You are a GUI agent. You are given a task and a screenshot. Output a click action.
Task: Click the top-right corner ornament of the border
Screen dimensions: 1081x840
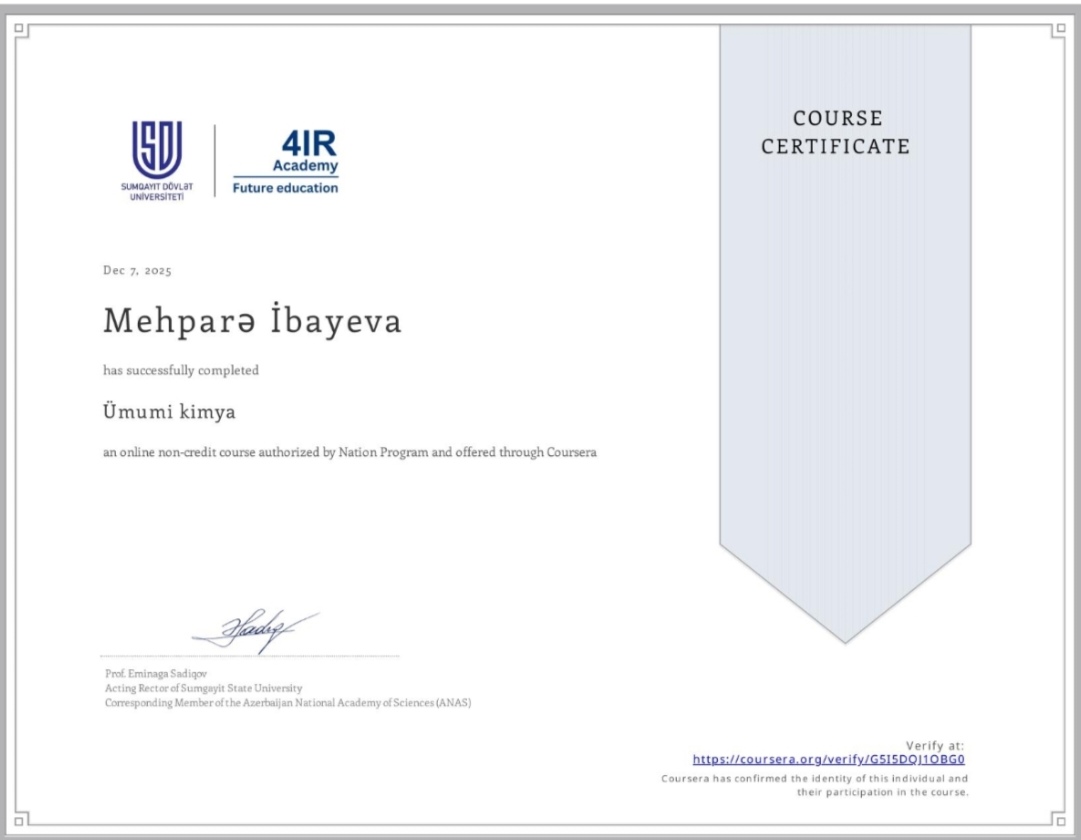1059,29
